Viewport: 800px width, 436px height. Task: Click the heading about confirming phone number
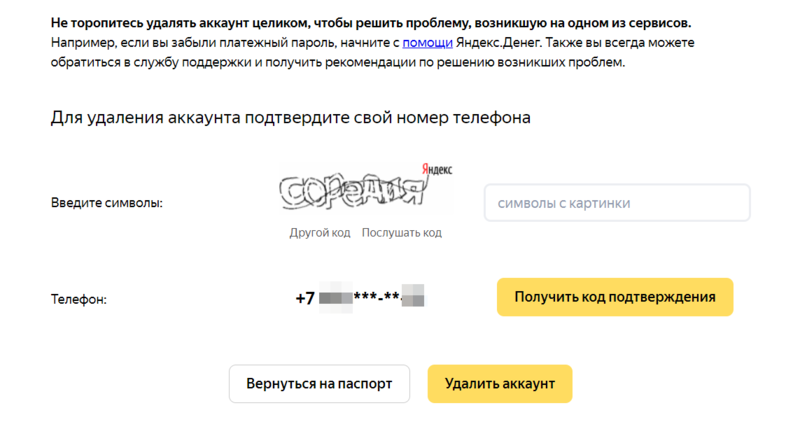(x=290, y=118)
